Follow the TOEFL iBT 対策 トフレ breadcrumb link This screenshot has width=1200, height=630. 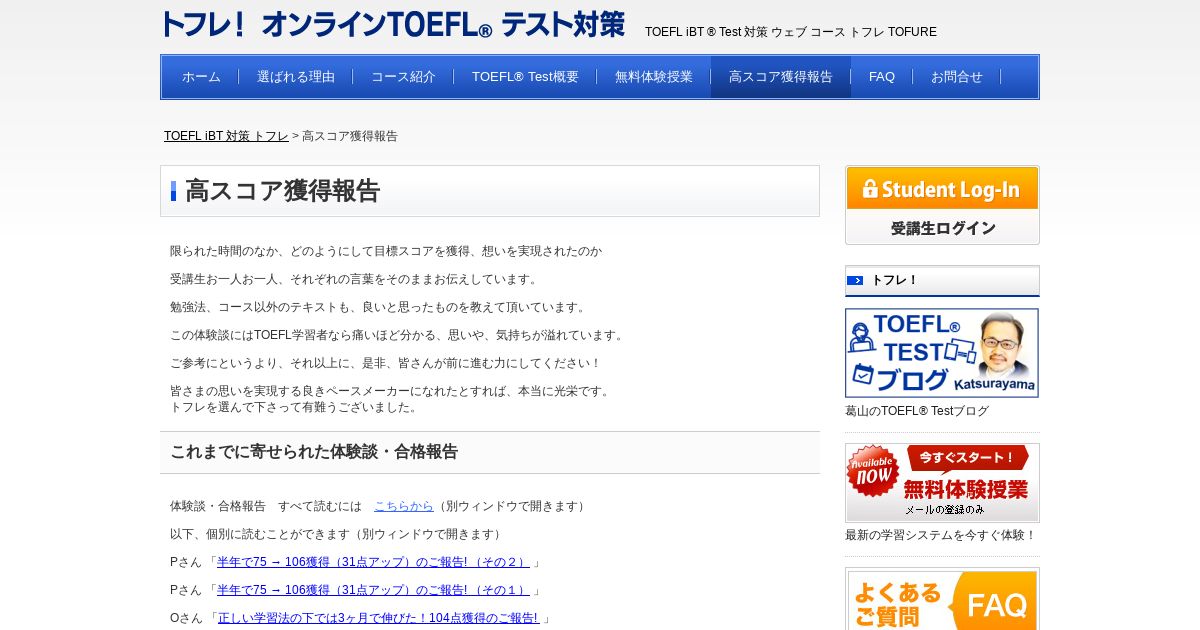click(x=226, y=136)
